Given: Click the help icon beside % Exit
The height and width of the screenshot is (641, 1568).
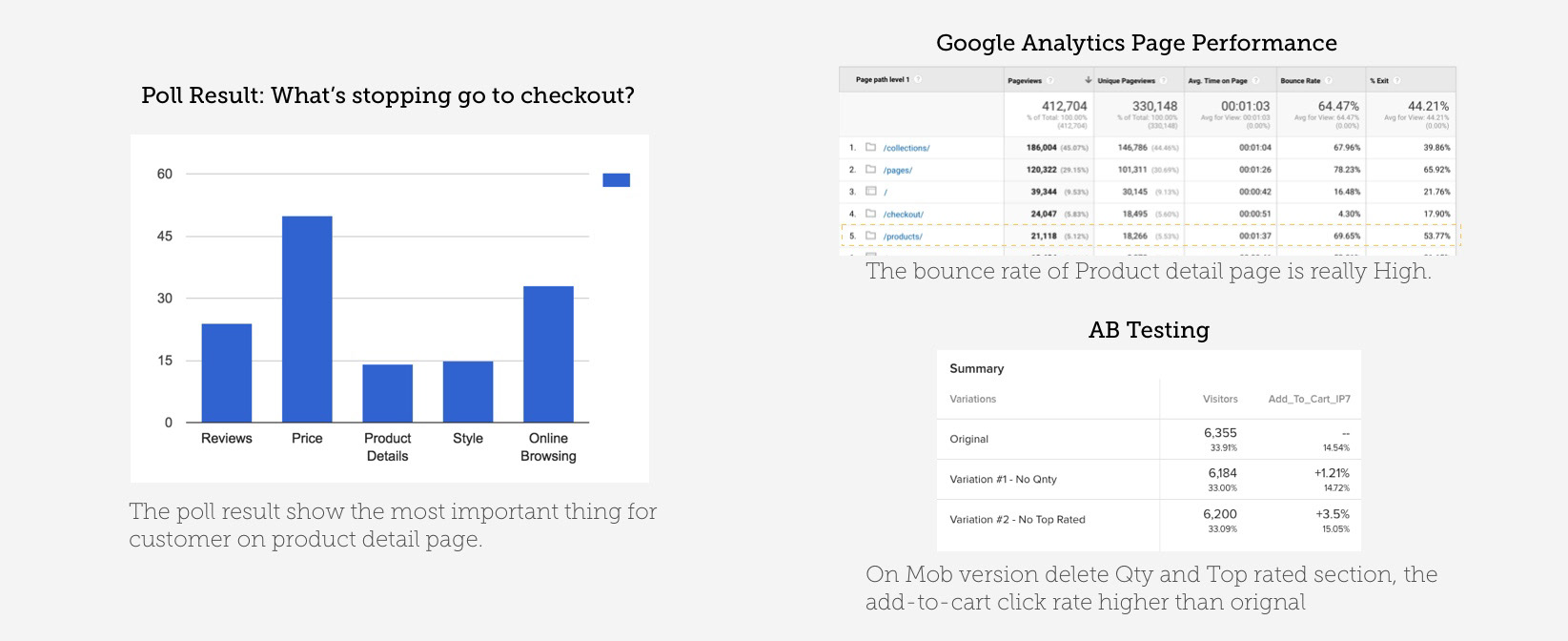Looking at the screenshot, I should pos(1396,80).
